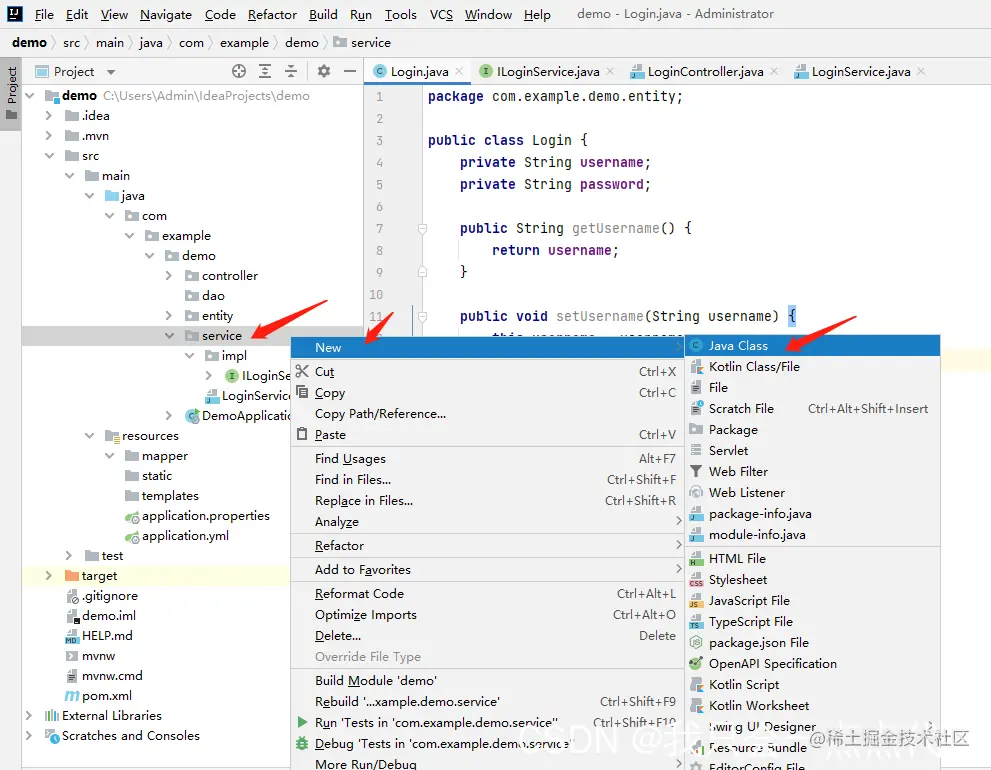Select Package in New submenu
The width and height of the screenshot is (991, 770).
coord(813,430)
